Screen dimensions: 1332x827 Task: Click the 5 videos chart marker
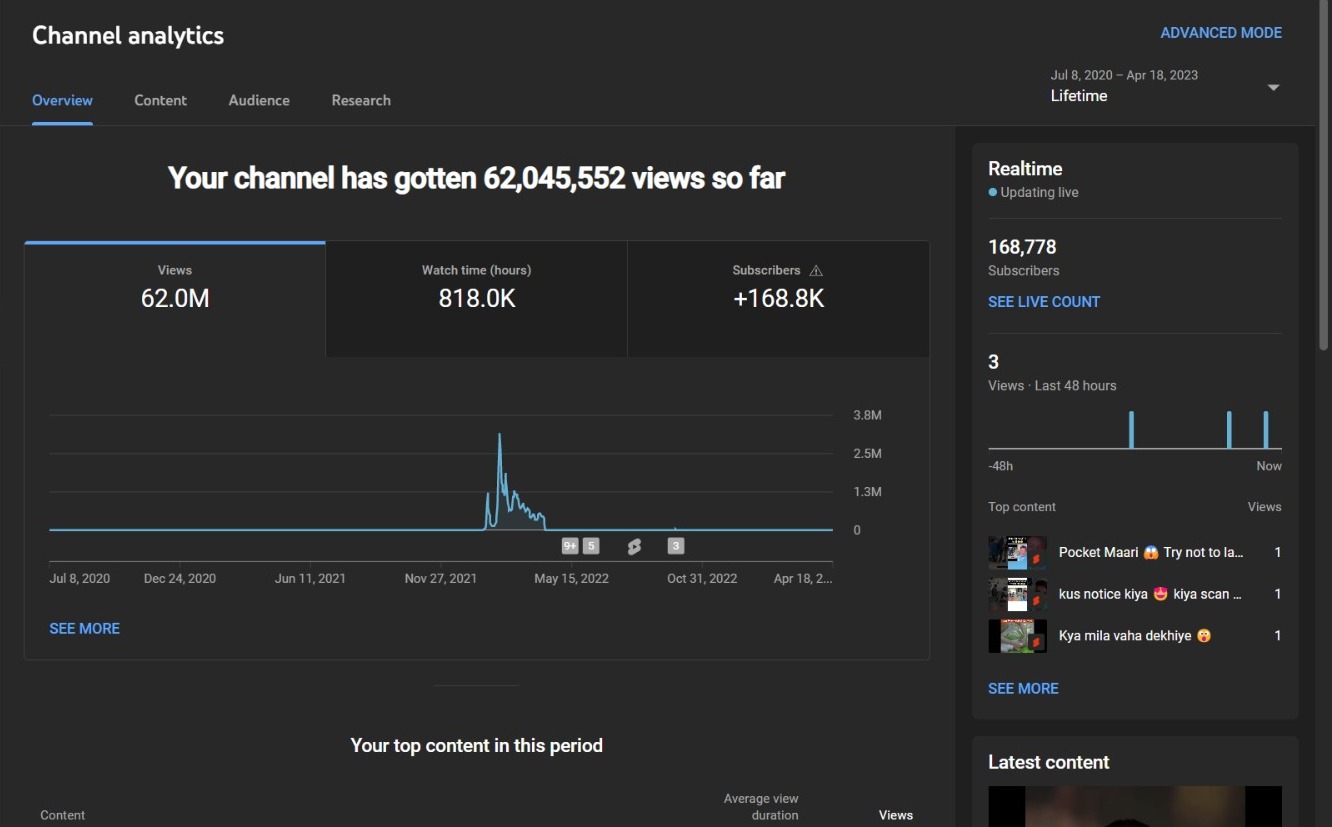(x=591, y=546)
